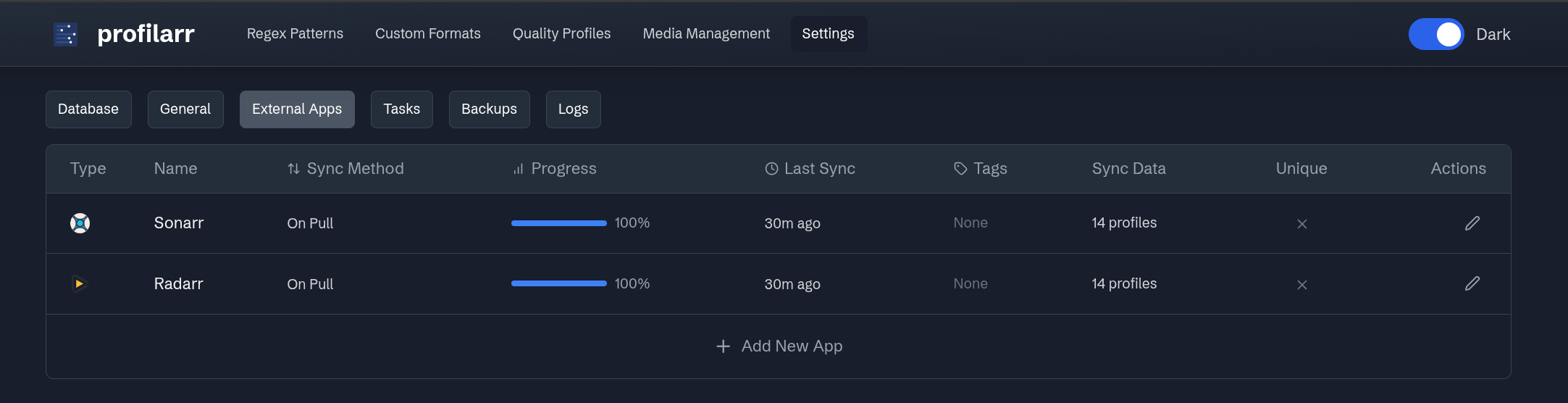Select the Logs settings tab
Image resolution: width=1568 pixels, height=403 pixels.
click(573, 109)
